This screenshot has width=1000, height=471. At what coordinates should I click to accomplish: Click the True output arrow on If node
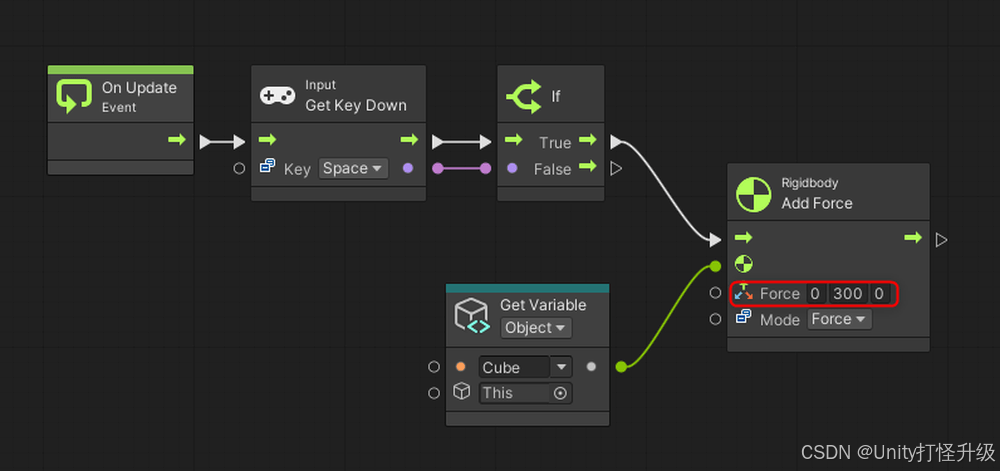[588, 140]
